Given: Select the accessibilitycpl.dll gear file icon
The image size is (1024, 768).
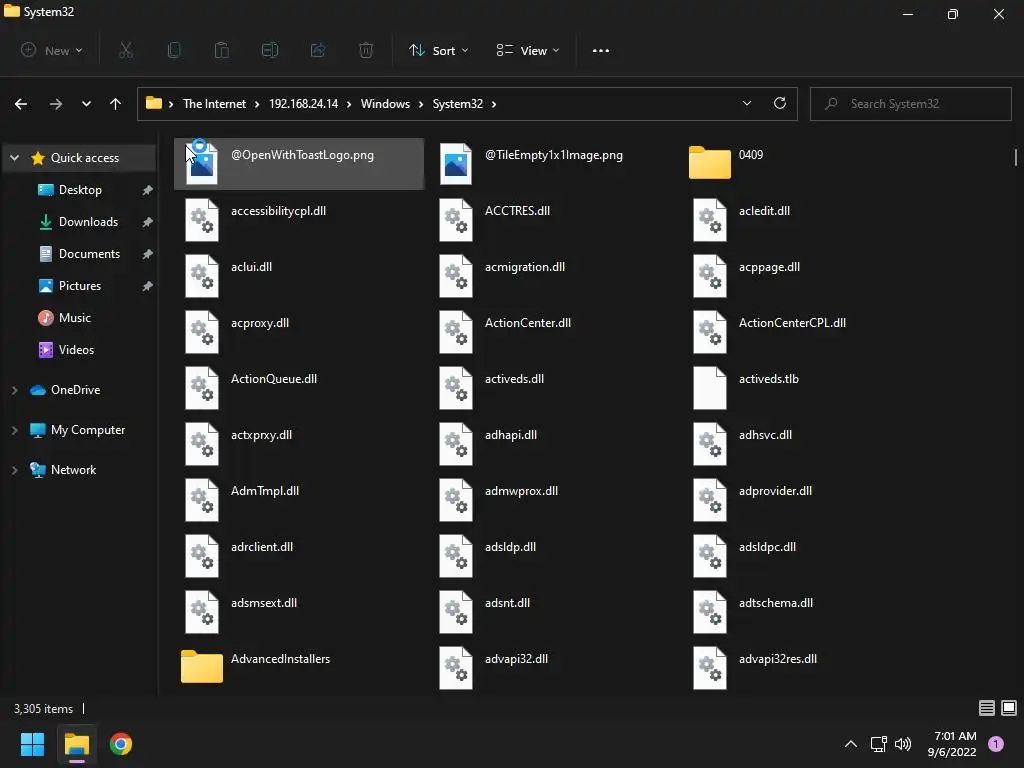Looking at the screenshot, I should (x=202, y=220).
